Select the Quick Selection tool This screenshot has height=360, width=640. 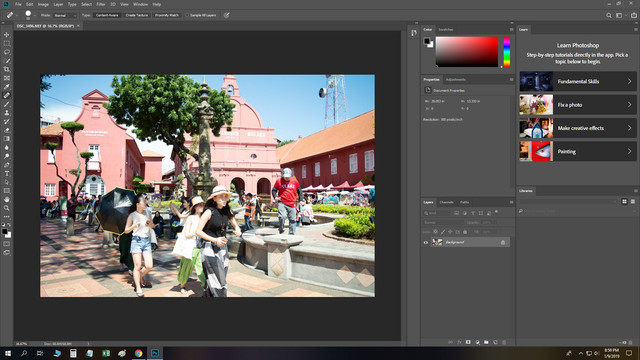pos(7,61)
